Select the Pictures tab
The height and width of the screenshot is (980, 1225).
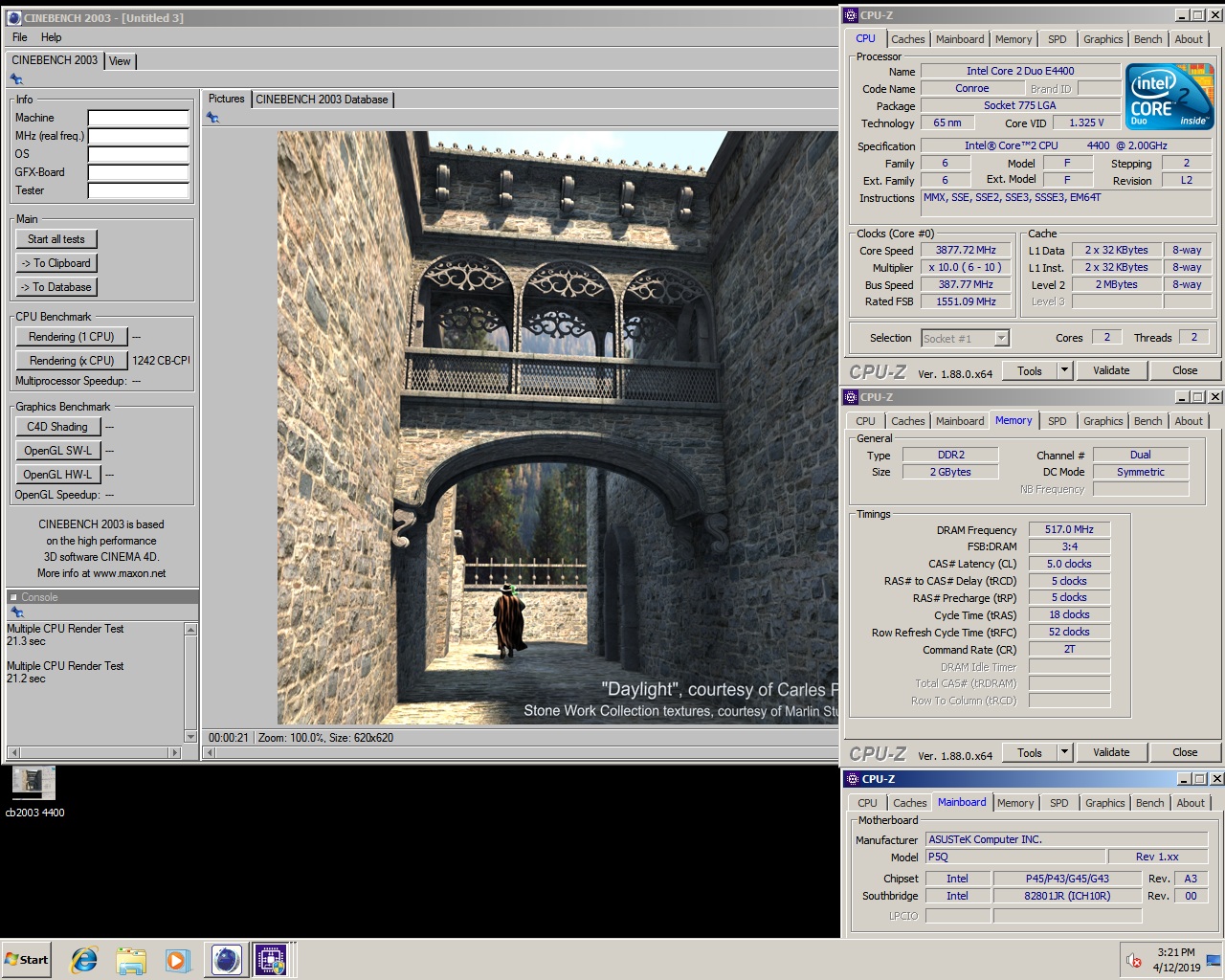[x=227, y=99]
